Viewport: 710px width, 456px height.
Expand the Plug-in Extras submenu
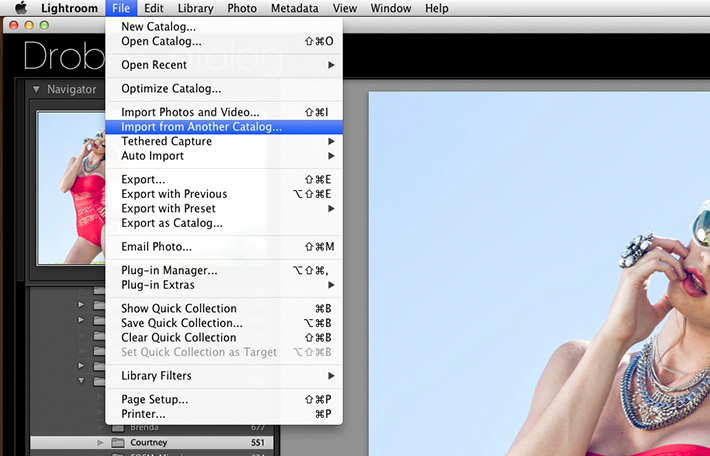(224, 285)
